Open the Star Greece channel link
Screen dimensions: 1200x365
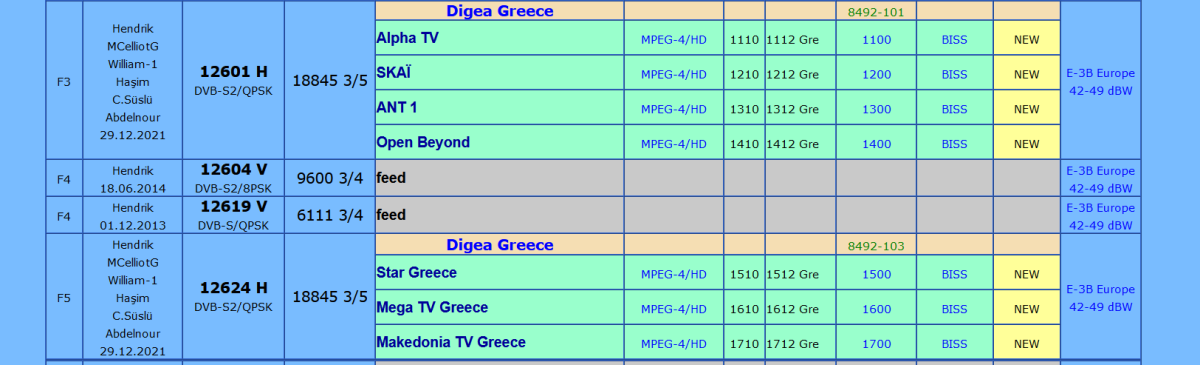(x=416, y=272)
